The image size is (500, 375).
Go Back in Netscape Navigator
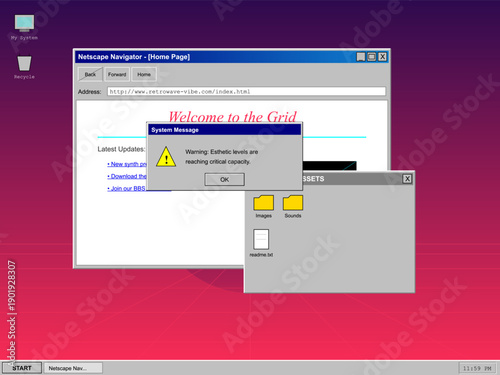click(x=90, y=74)
